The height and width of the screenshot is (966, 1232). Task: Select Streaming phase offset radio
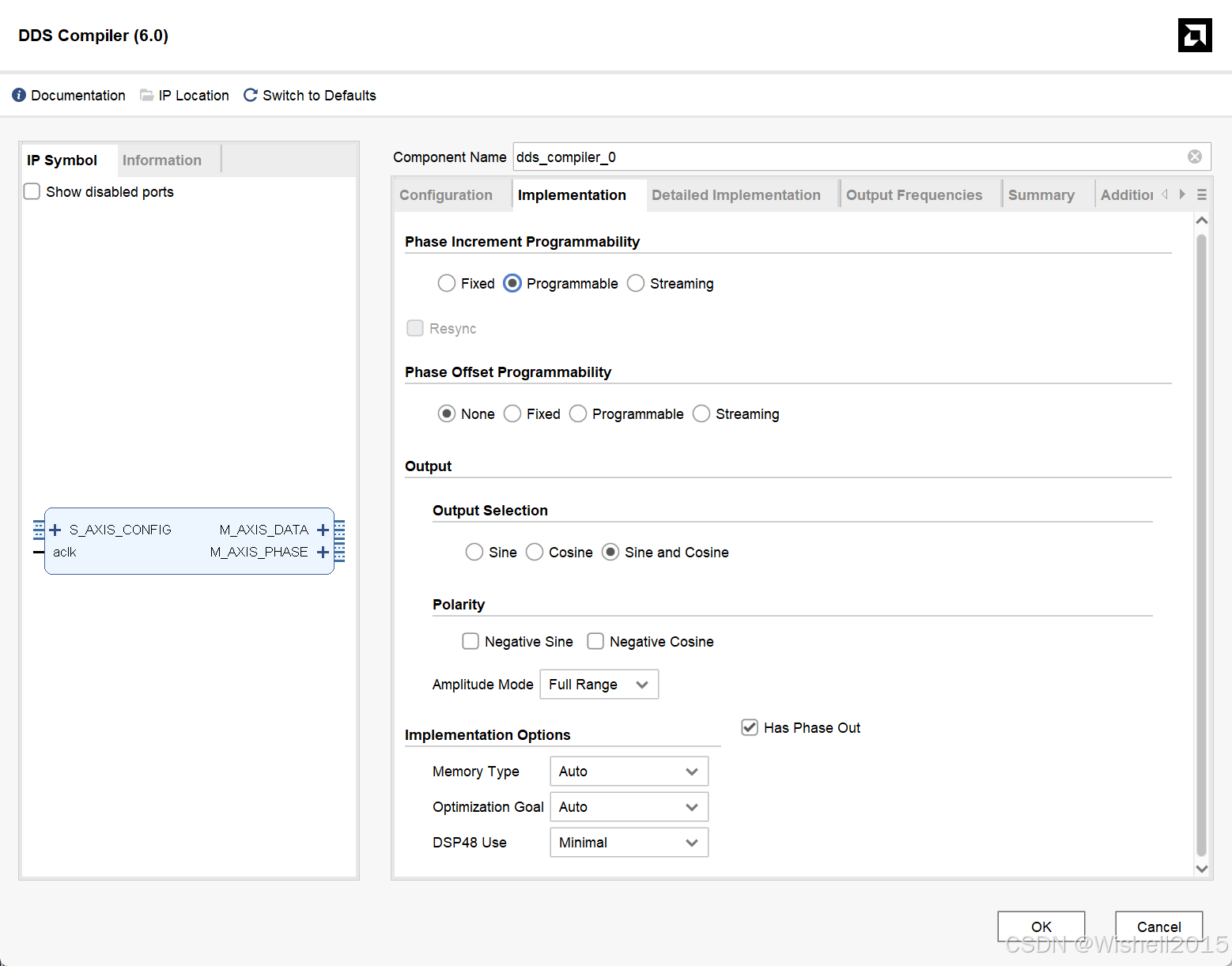tap(701, 413)
